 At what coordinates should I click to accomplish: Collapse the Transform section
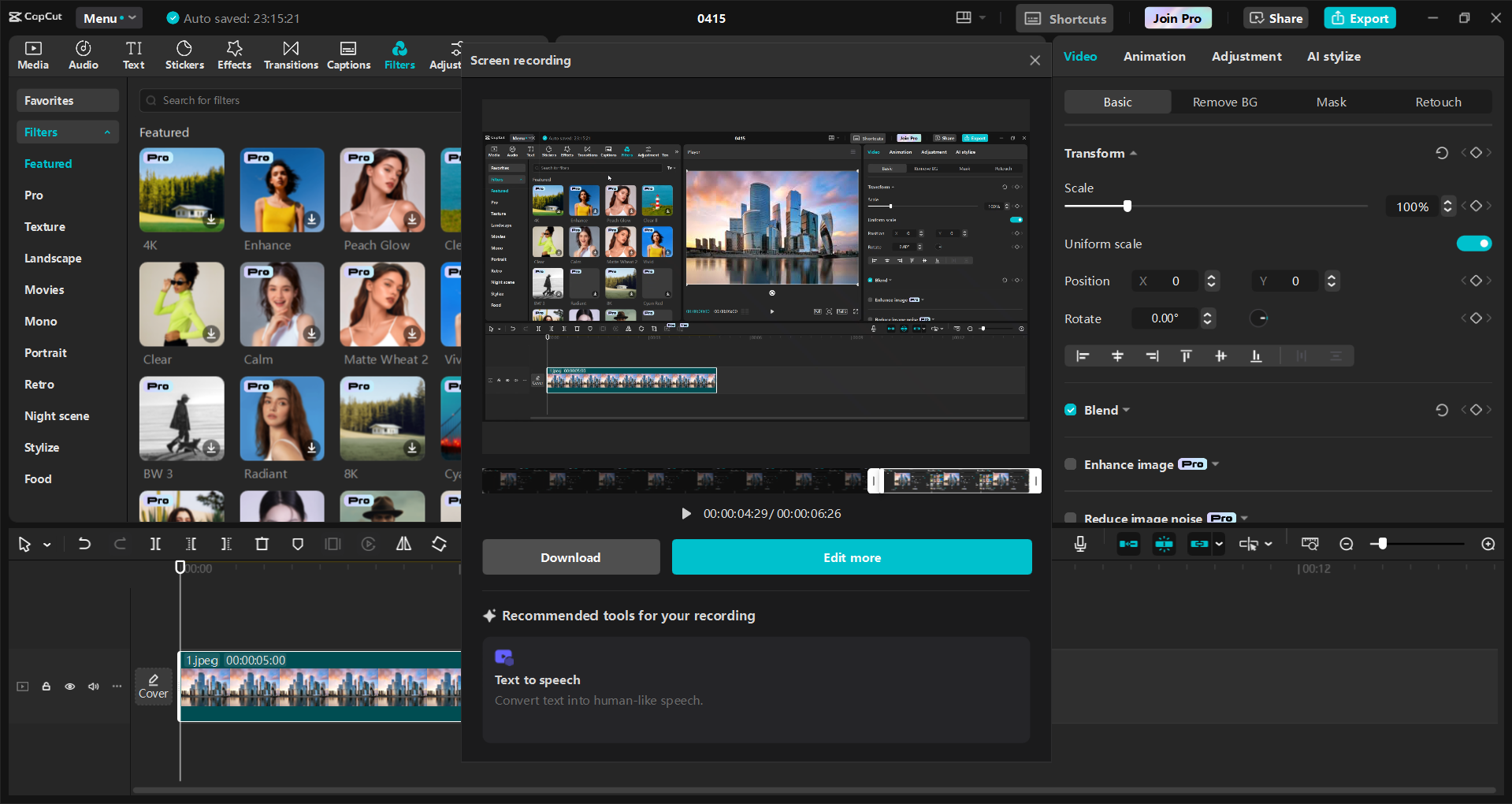click(x=1134, y=153)
